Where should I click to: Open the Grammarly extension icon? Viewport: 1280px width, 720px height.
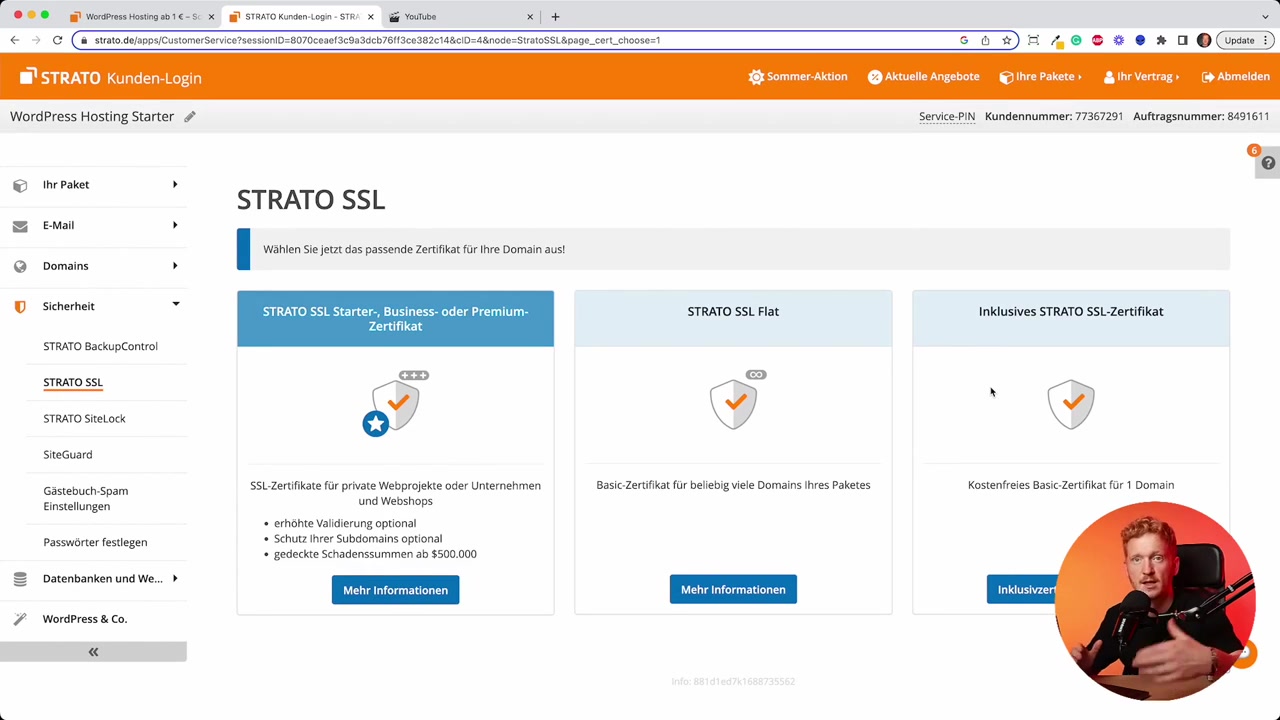[1076, 40]
